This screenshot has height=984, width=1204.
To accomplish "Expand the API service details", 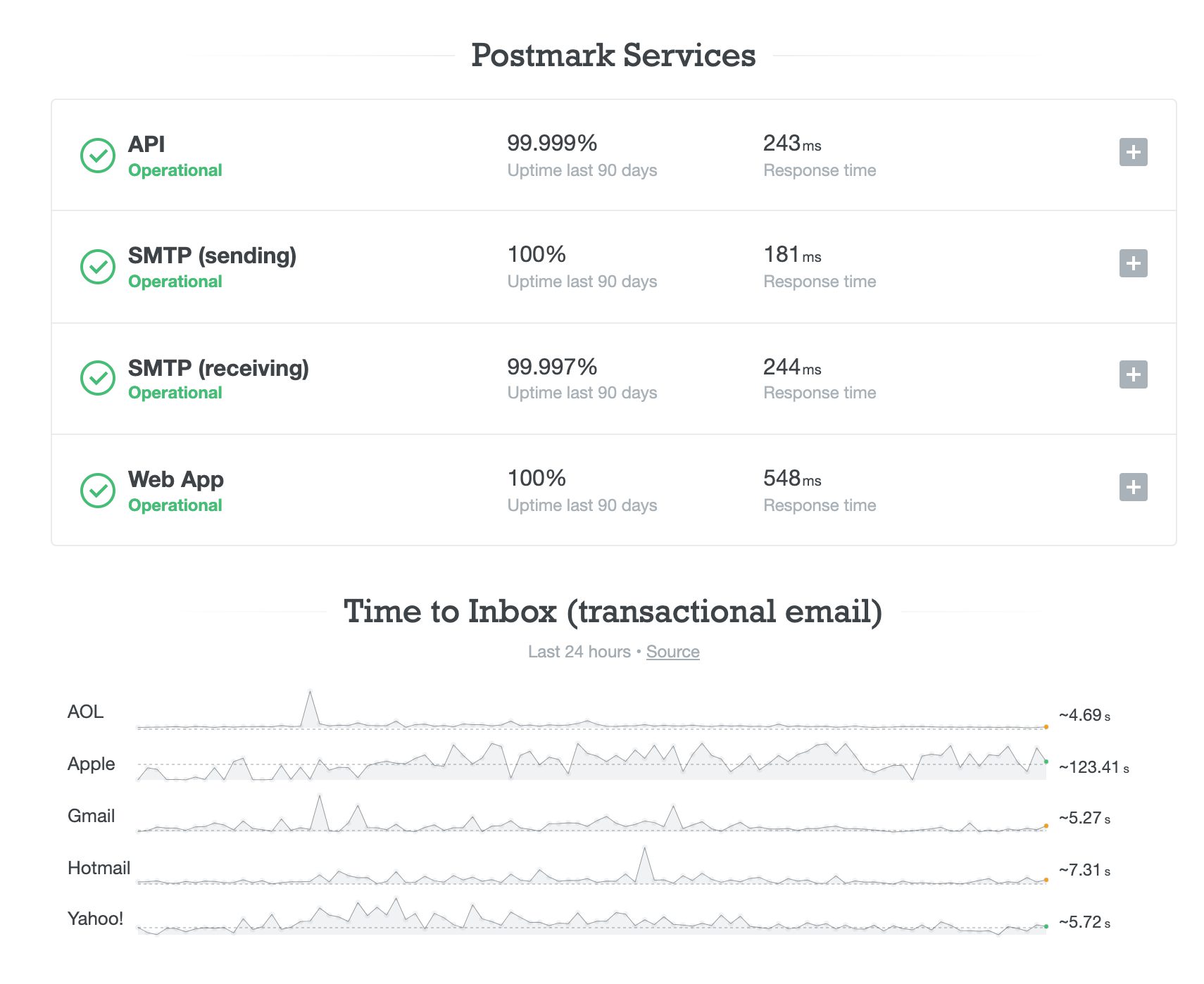I will 1133,152.
